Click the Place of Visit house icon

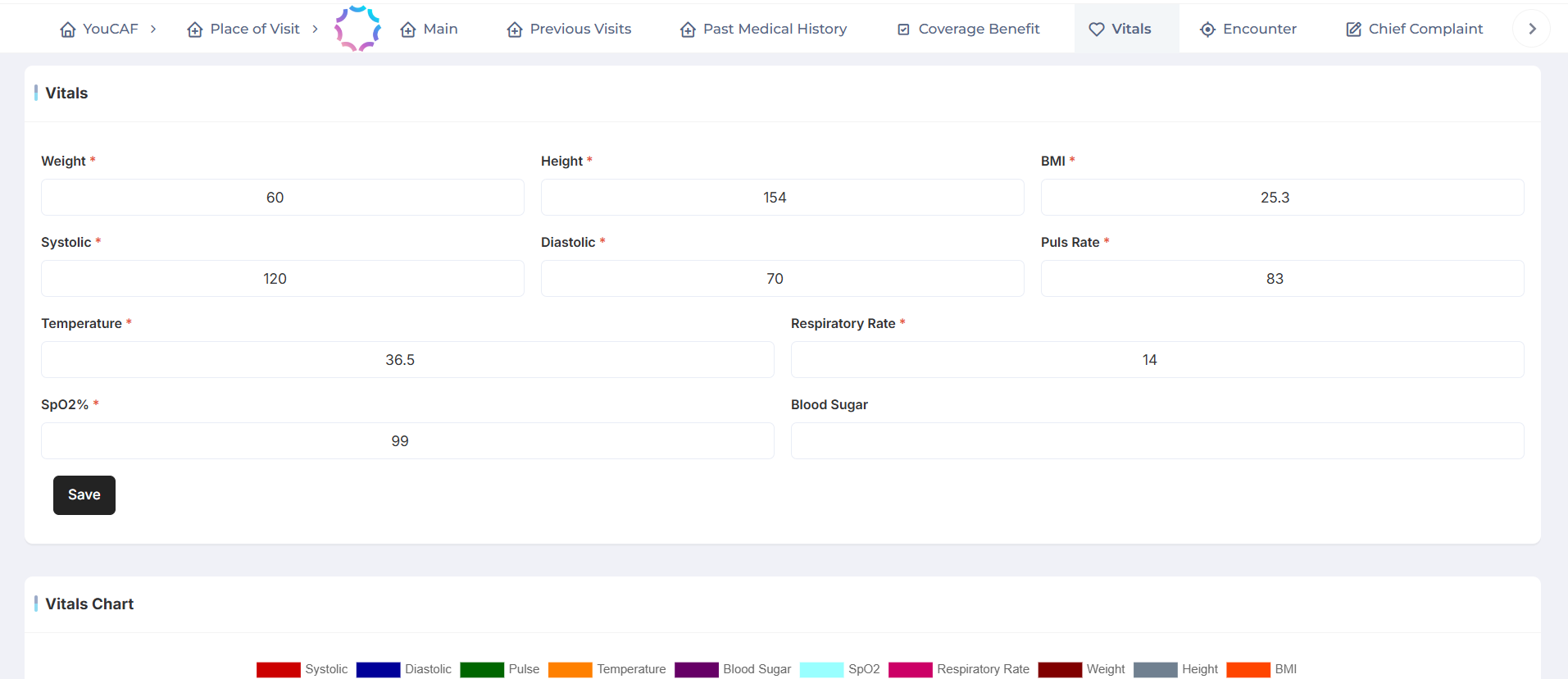tap(195, 30)
